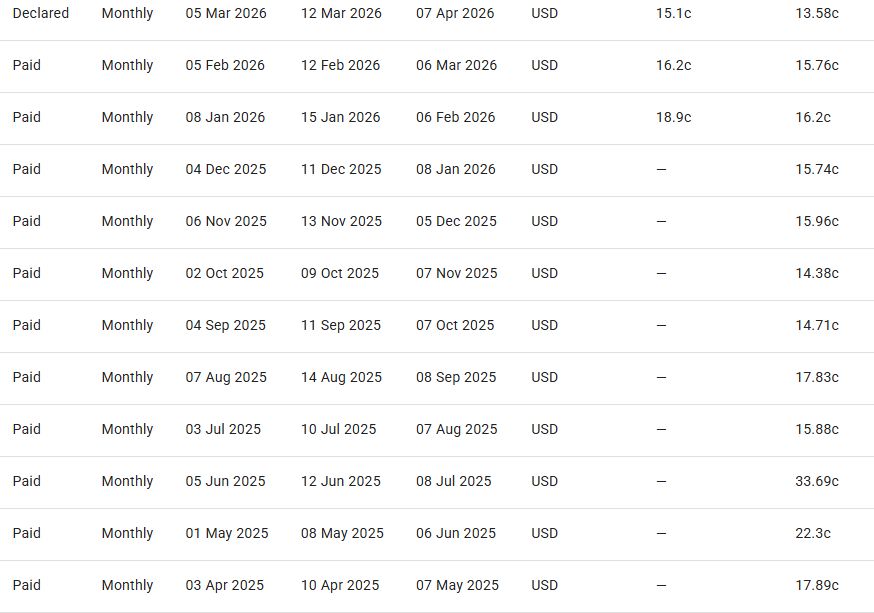Select the 15 Jan 2026 date
This screenshot has width=874, height=613.
(x=341, y=118)
